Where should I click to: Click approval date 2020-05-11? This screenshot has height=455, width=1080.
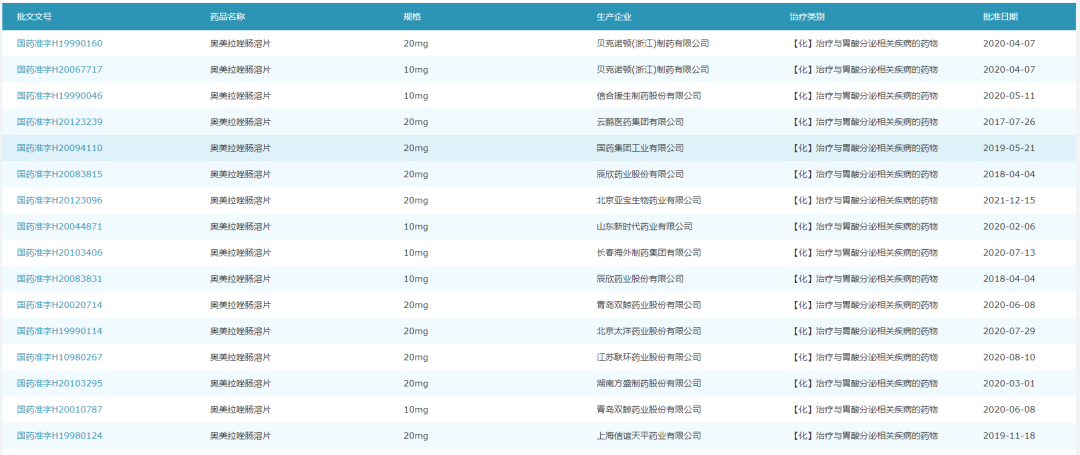point(1009,96)
